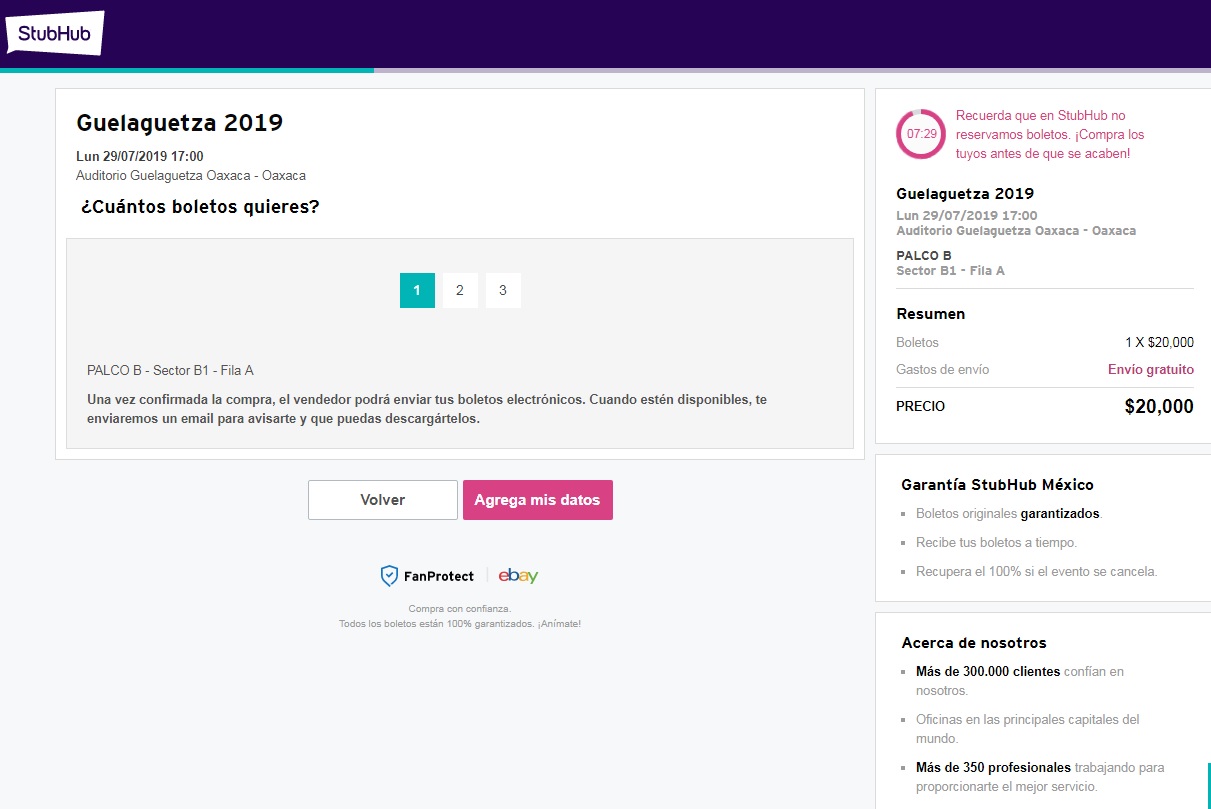Click Recupera el 100% si se cancela item
This screenshot has width=1211, height=809.
[1036, 572]
